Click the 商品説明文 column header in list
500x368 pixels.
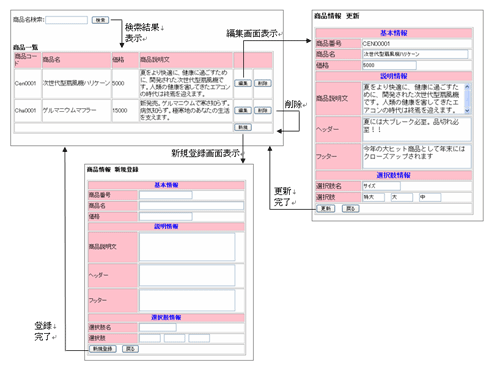click(186, 60)
